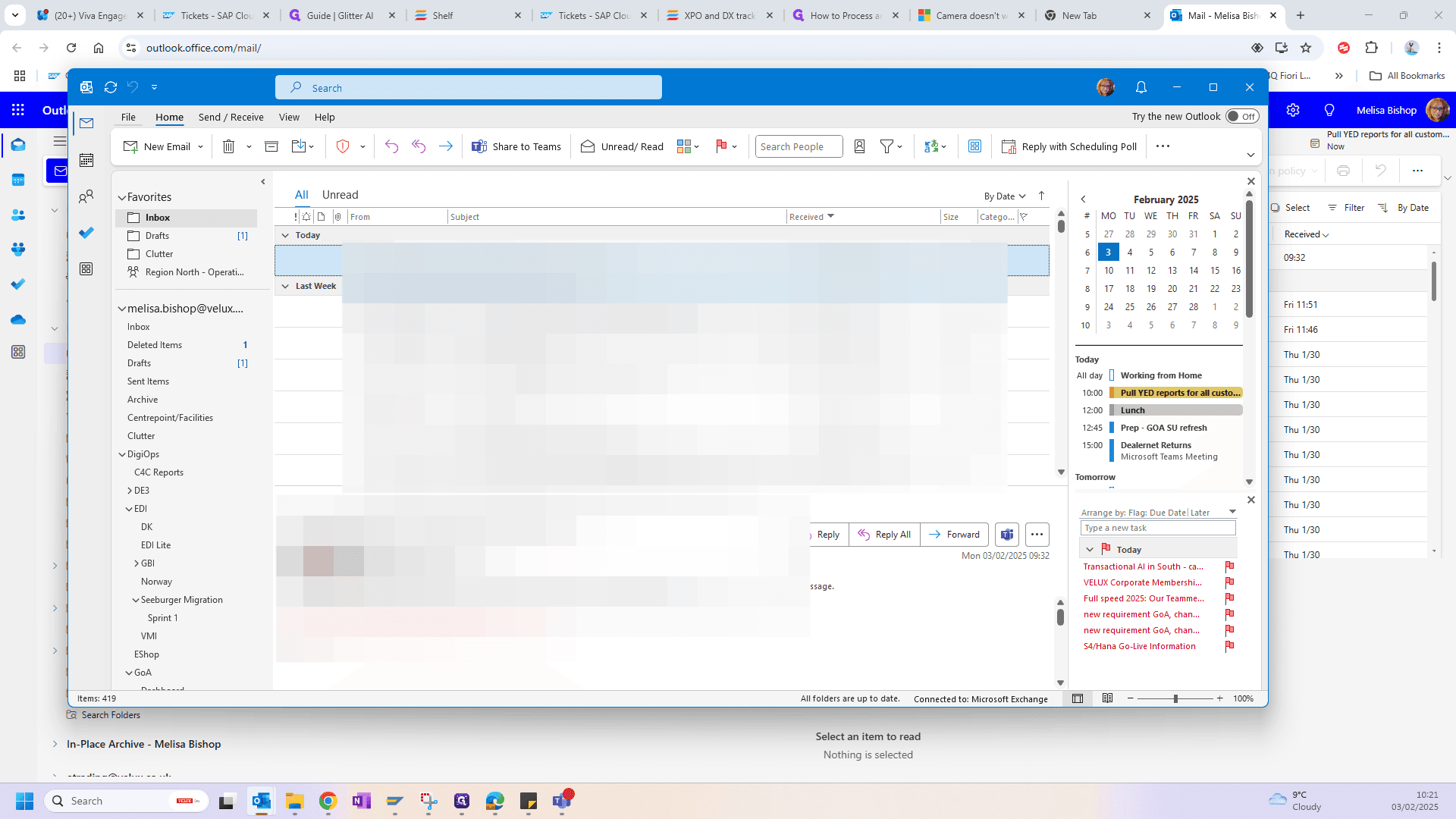Open the Calendar module in left navigation bar
The height and width of the screenshot is (819, 1456).
(86, 160)
